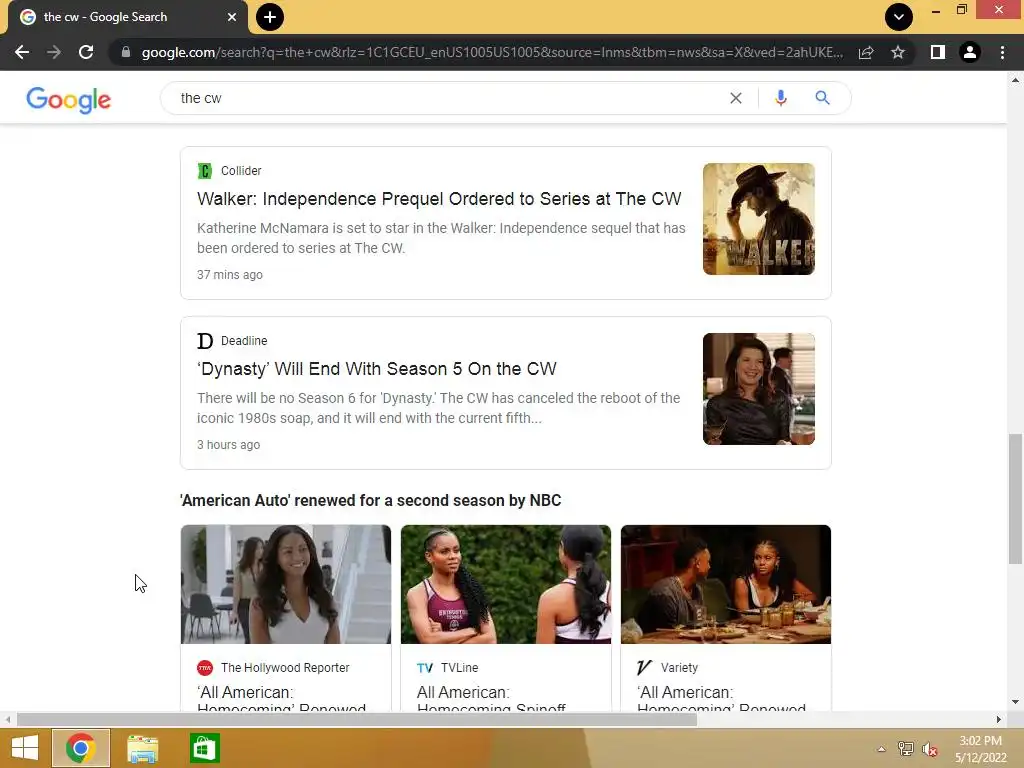Click the Chrome taskbar icon

click(x=81, y=748)
